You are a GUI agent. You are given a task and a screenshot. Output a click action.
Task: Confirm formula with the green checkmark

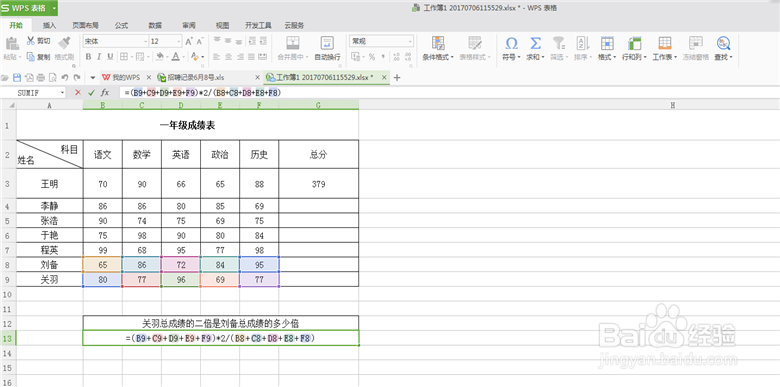[91, 93]
